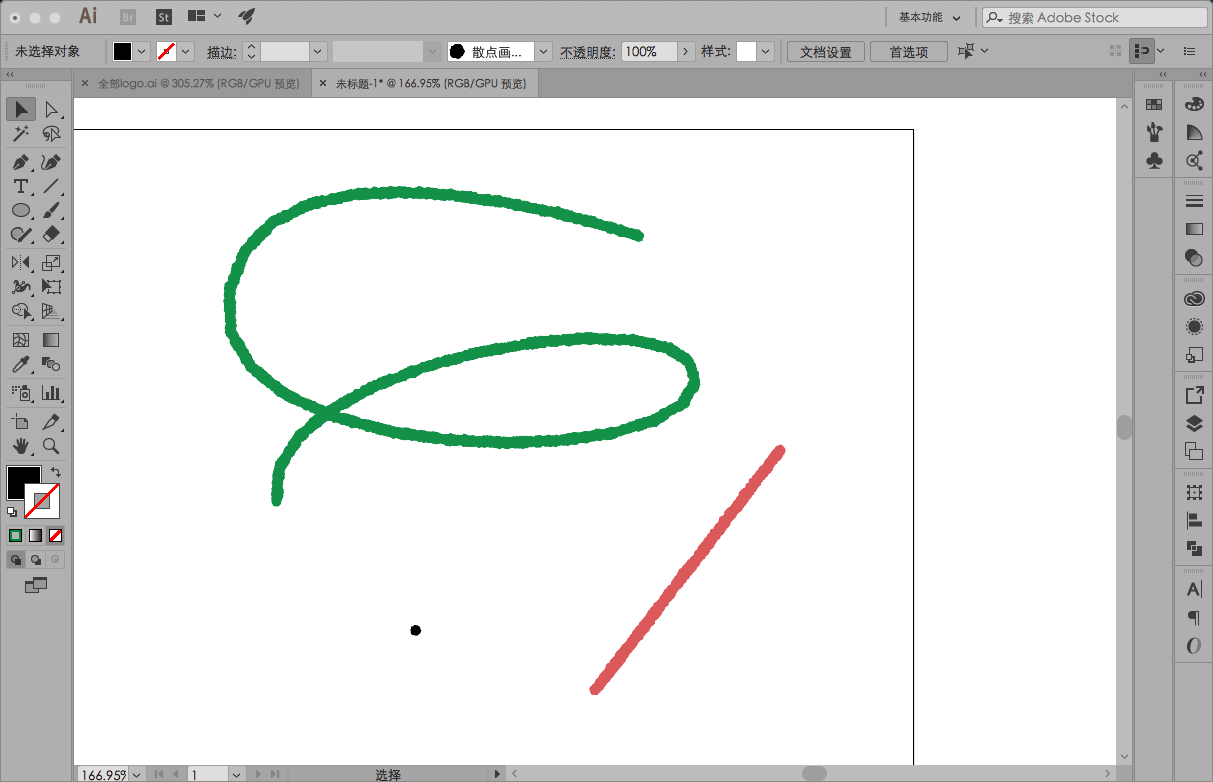Select the Direct Selection tool

pos(51,109)
